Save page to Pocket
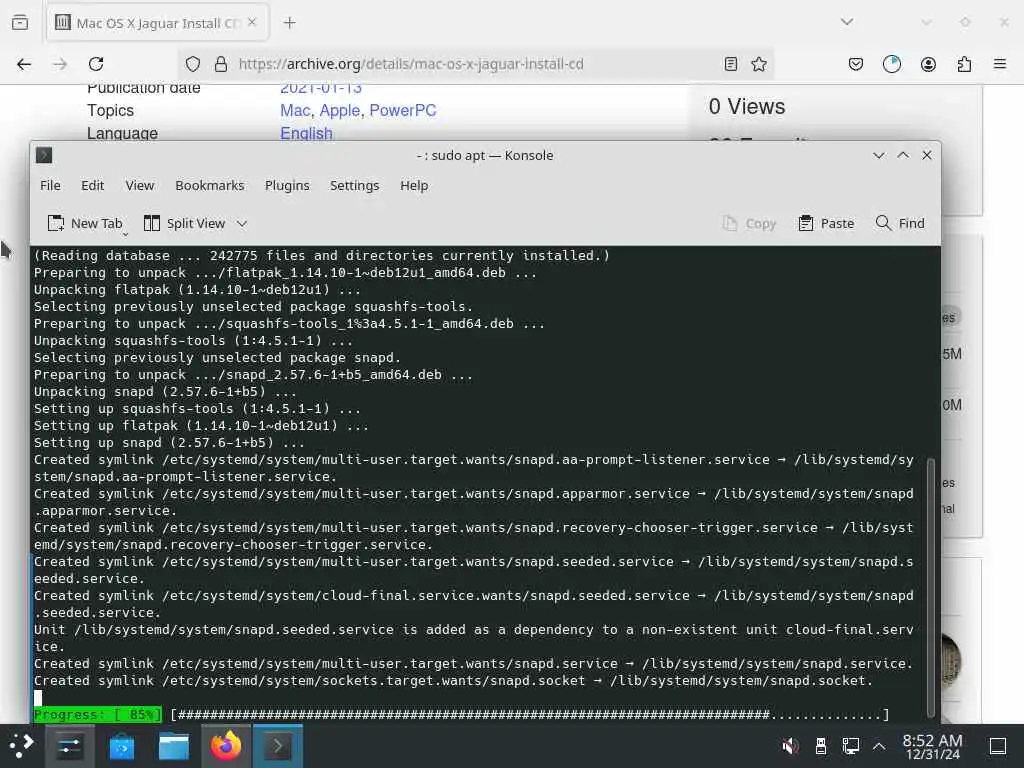Image resolution: width=1024 pixels, height=768 pixels. [x=856, y=64]
